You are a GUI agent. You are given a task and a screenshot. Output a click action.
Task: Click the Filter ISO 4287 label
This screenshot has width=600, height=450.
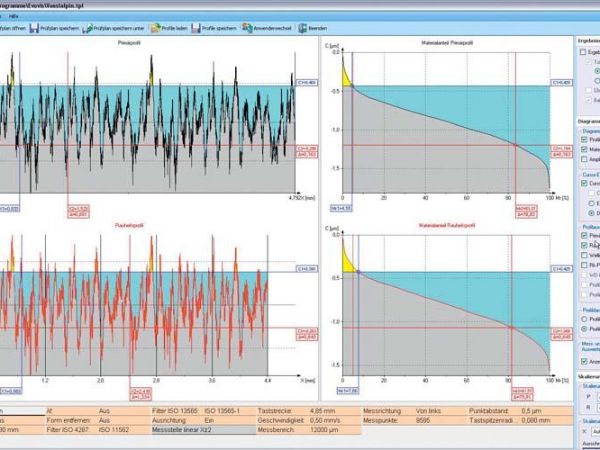66,430
